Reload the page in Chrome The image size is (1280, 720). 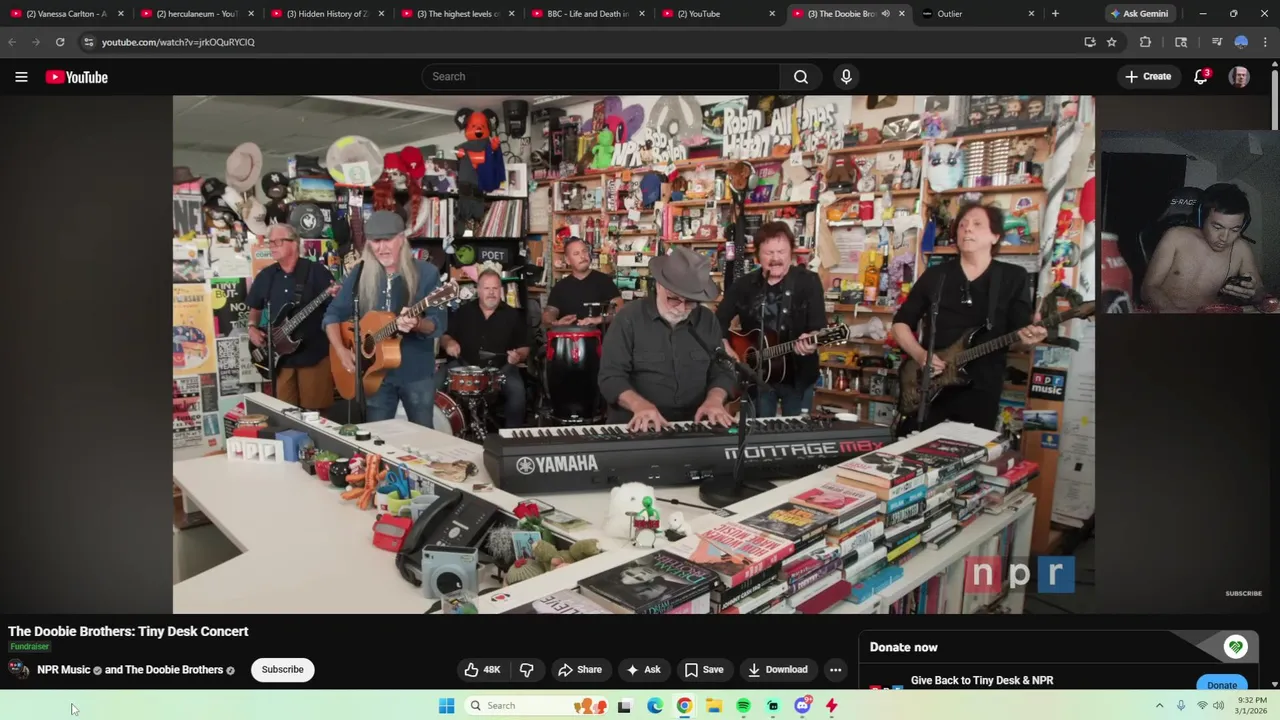(60, 42)
